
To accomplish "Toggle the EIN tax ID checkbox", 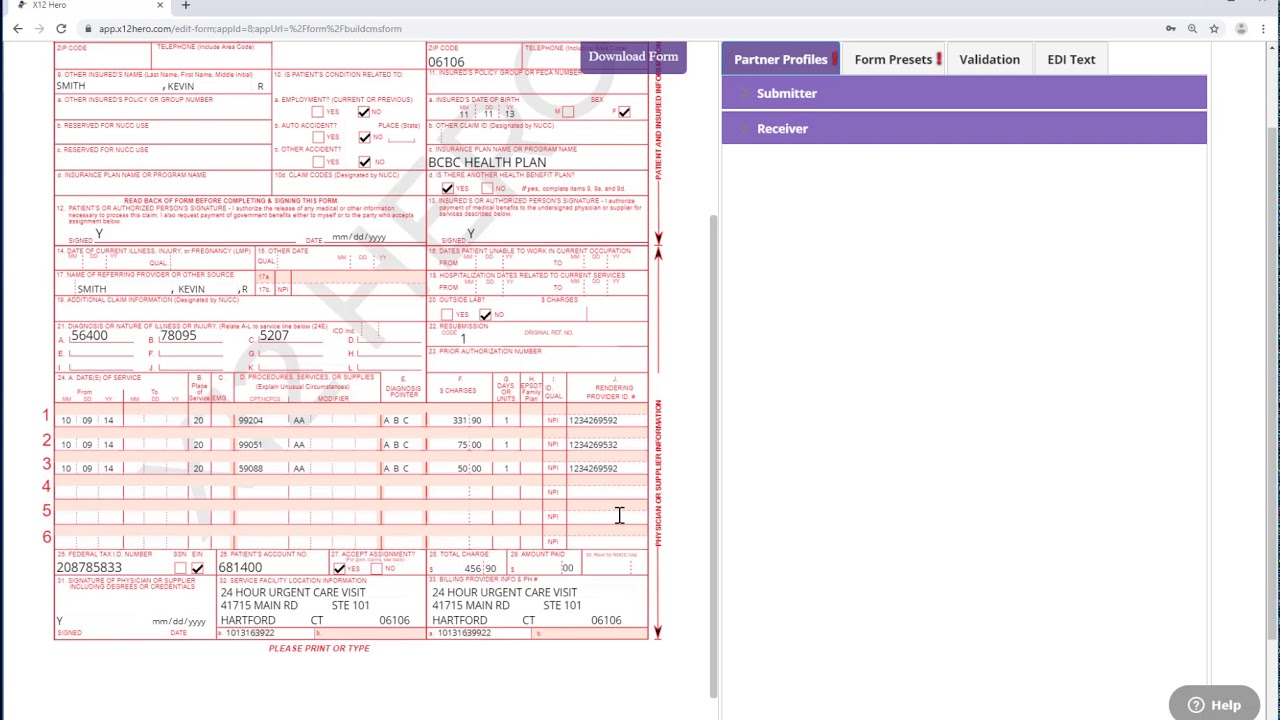I will pyautogui.click(x=197, y=568).
